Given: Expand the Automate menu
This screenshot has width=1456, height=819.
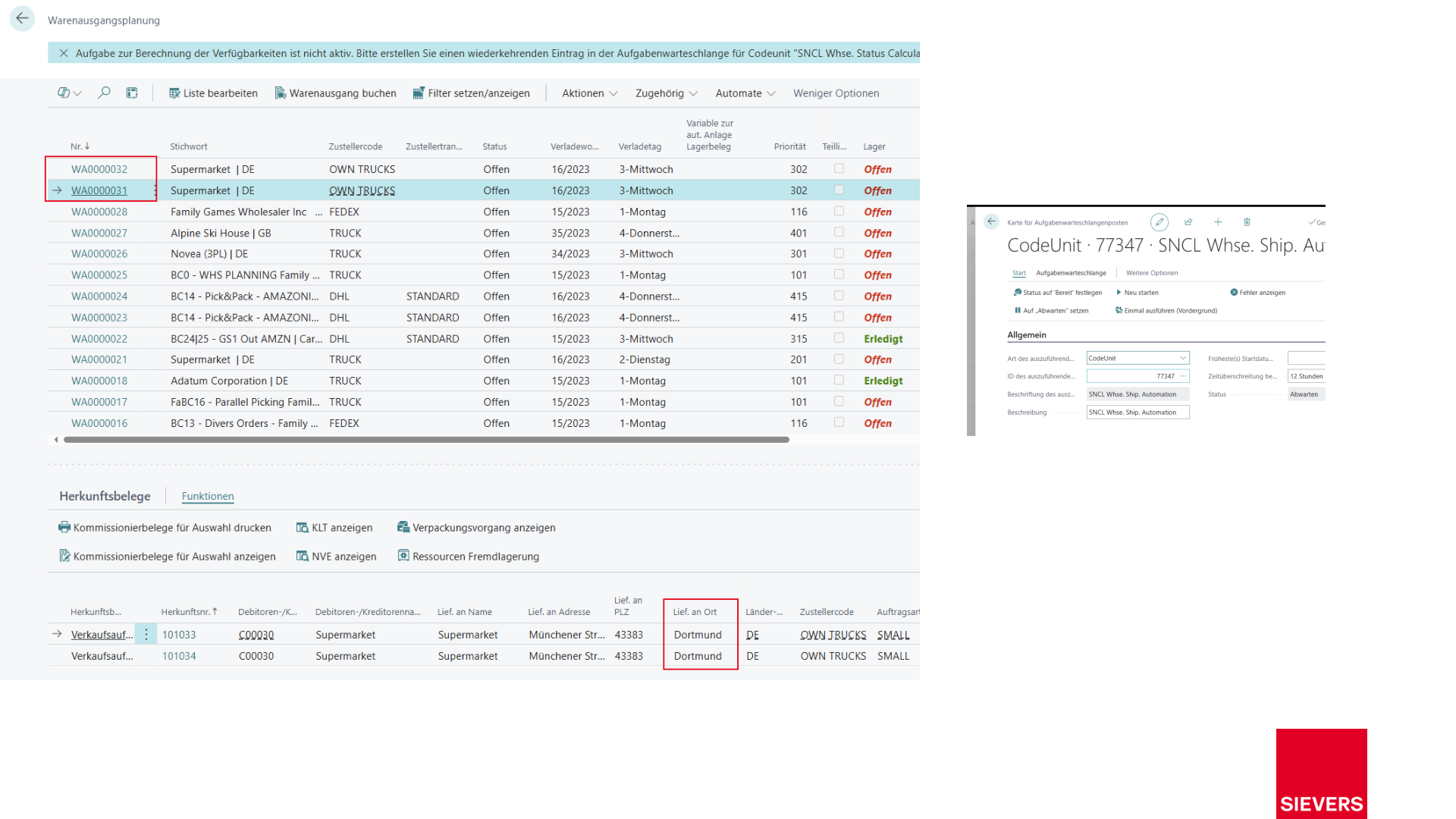Looking at the screenshot, I should (x=745, y=93).
